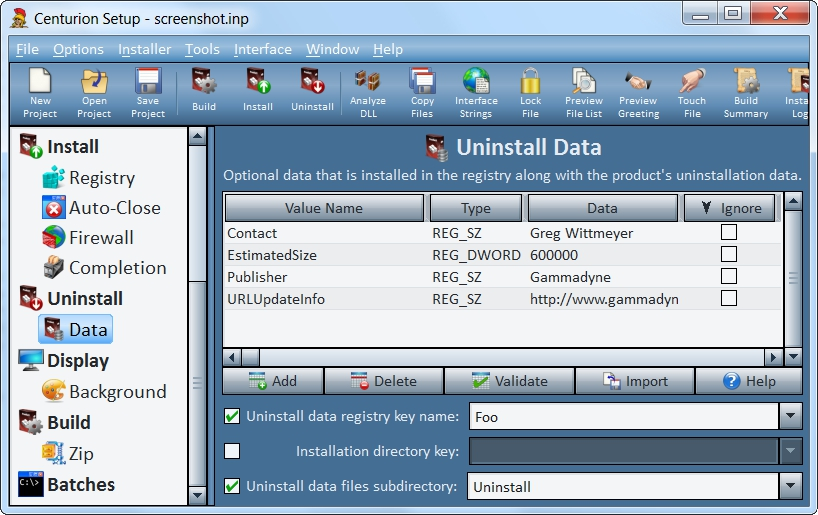Screen dimensions: 818x515
Task: Click the subdirectory field containing Uninstall
Action: (623, 486)
